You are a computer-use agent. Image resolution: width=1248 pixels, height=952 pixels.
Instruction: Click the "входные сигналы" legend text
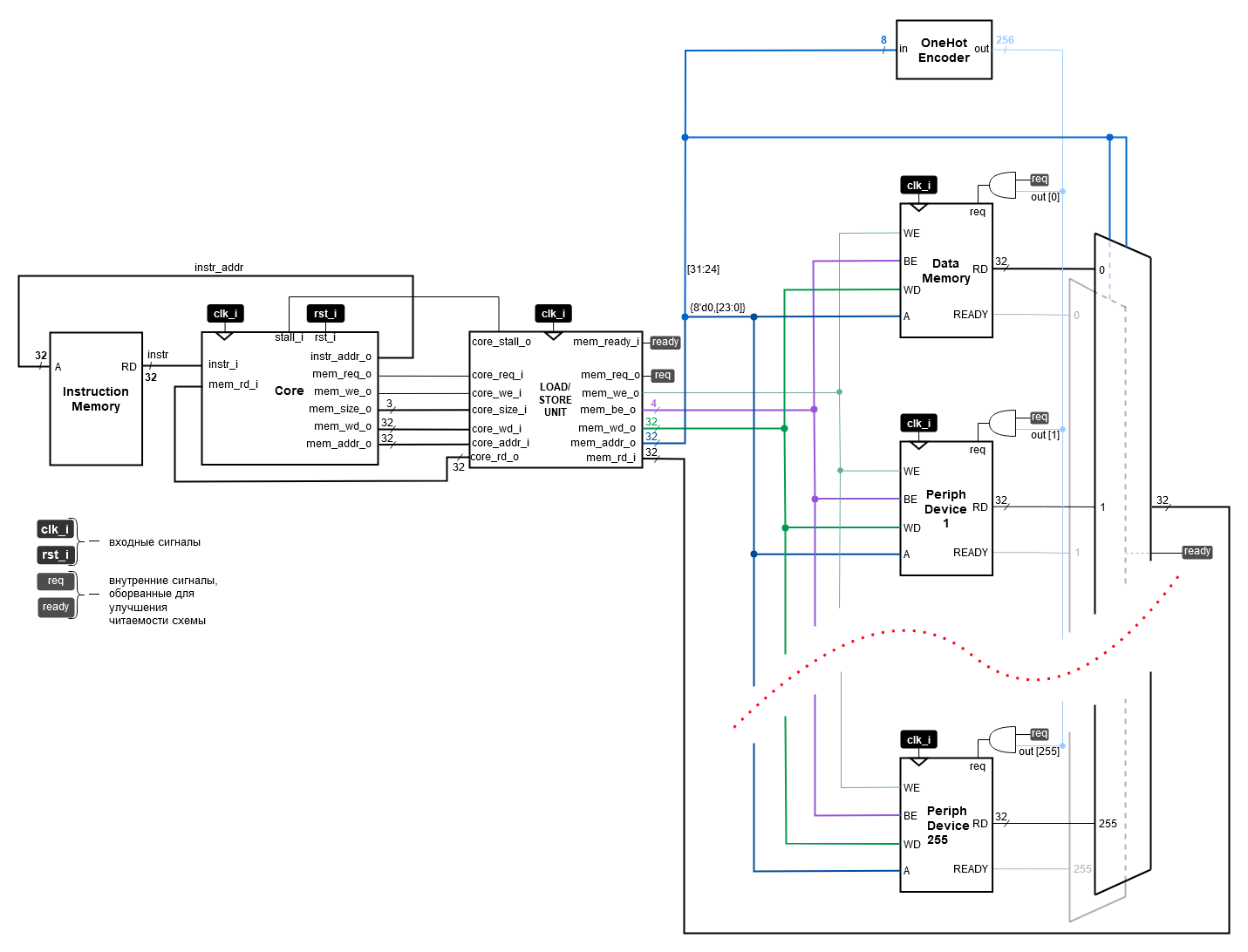154,542
